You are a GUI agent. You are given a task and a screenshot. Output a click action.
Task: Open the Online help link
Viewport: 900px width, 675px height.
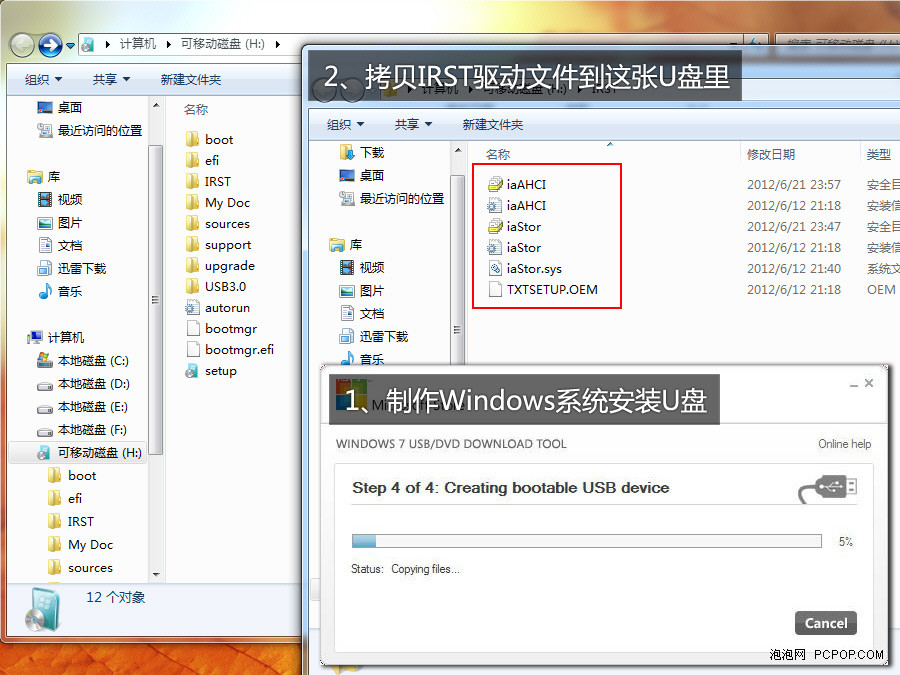pos(844,444)
